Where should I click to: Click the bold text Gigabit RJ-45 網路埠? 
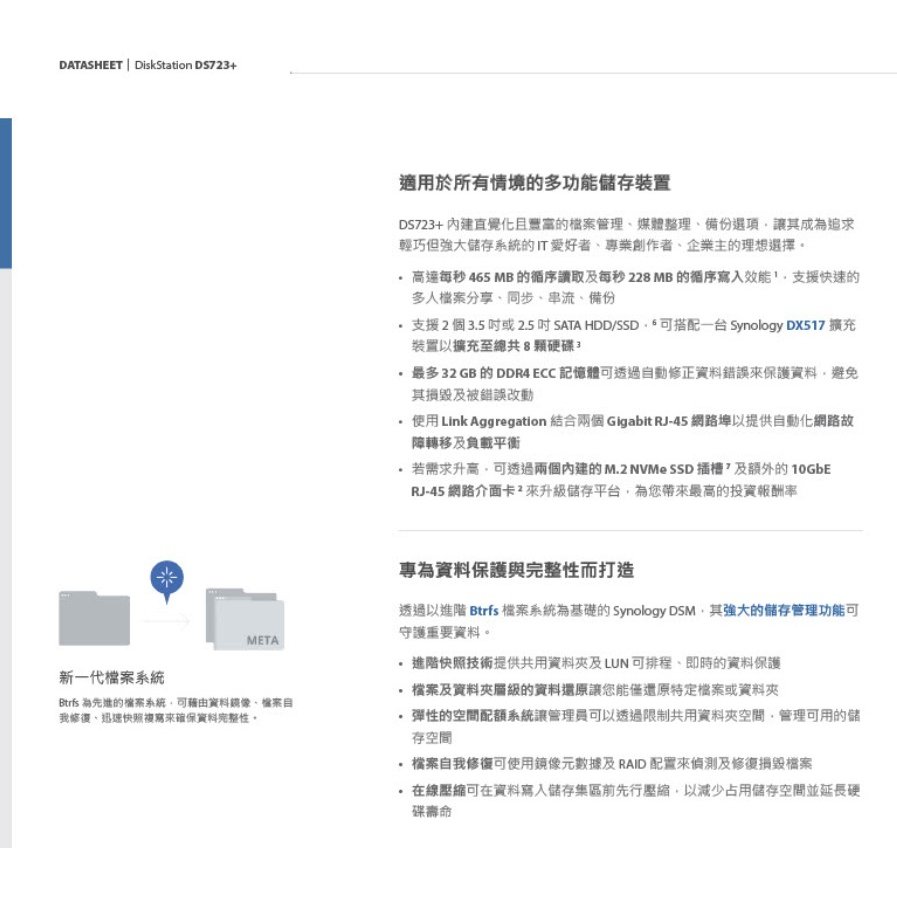(x=669, y=422)
